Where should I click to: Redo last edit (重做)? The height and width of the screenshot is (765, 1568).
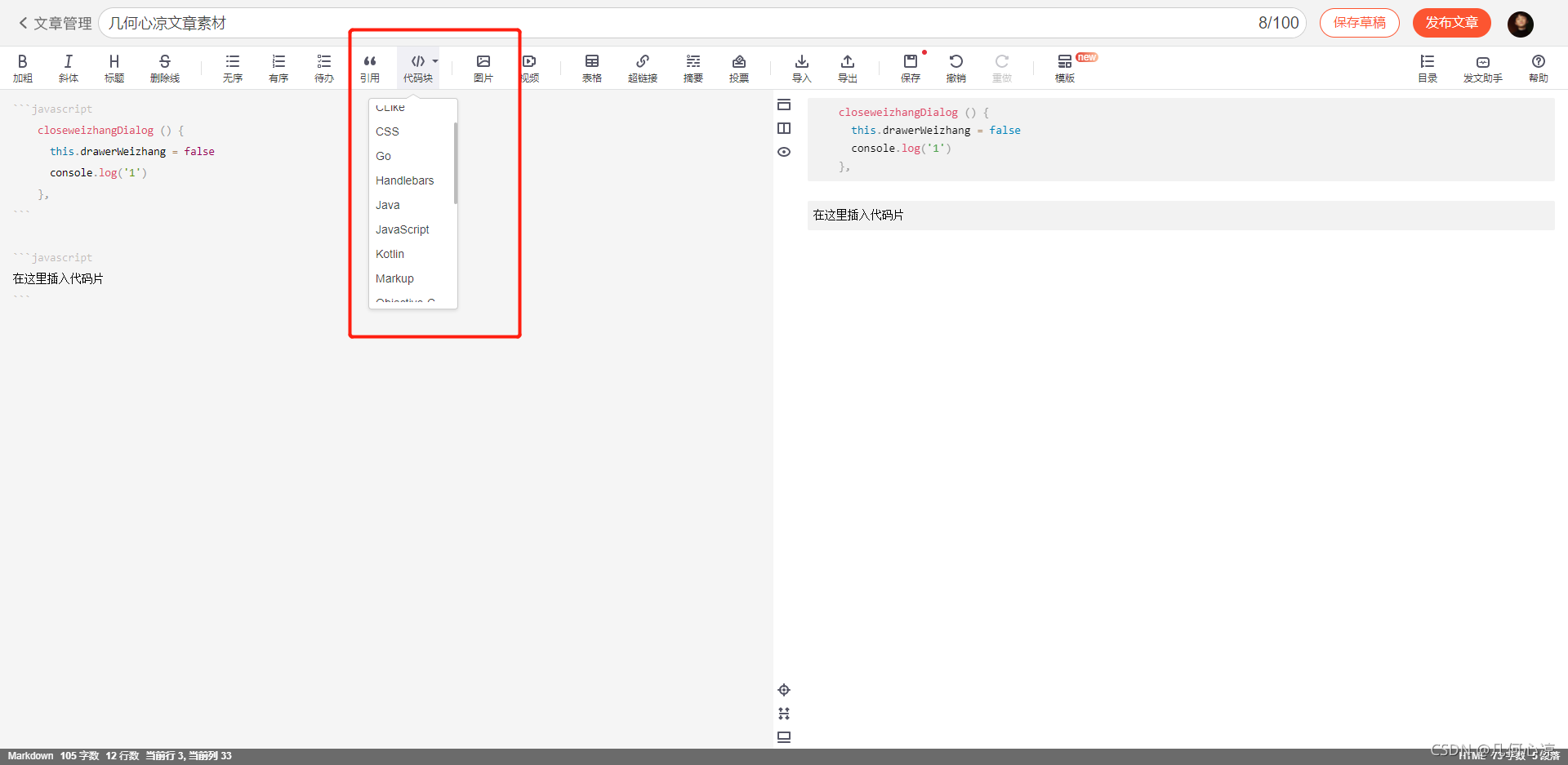pos(1002,69)
